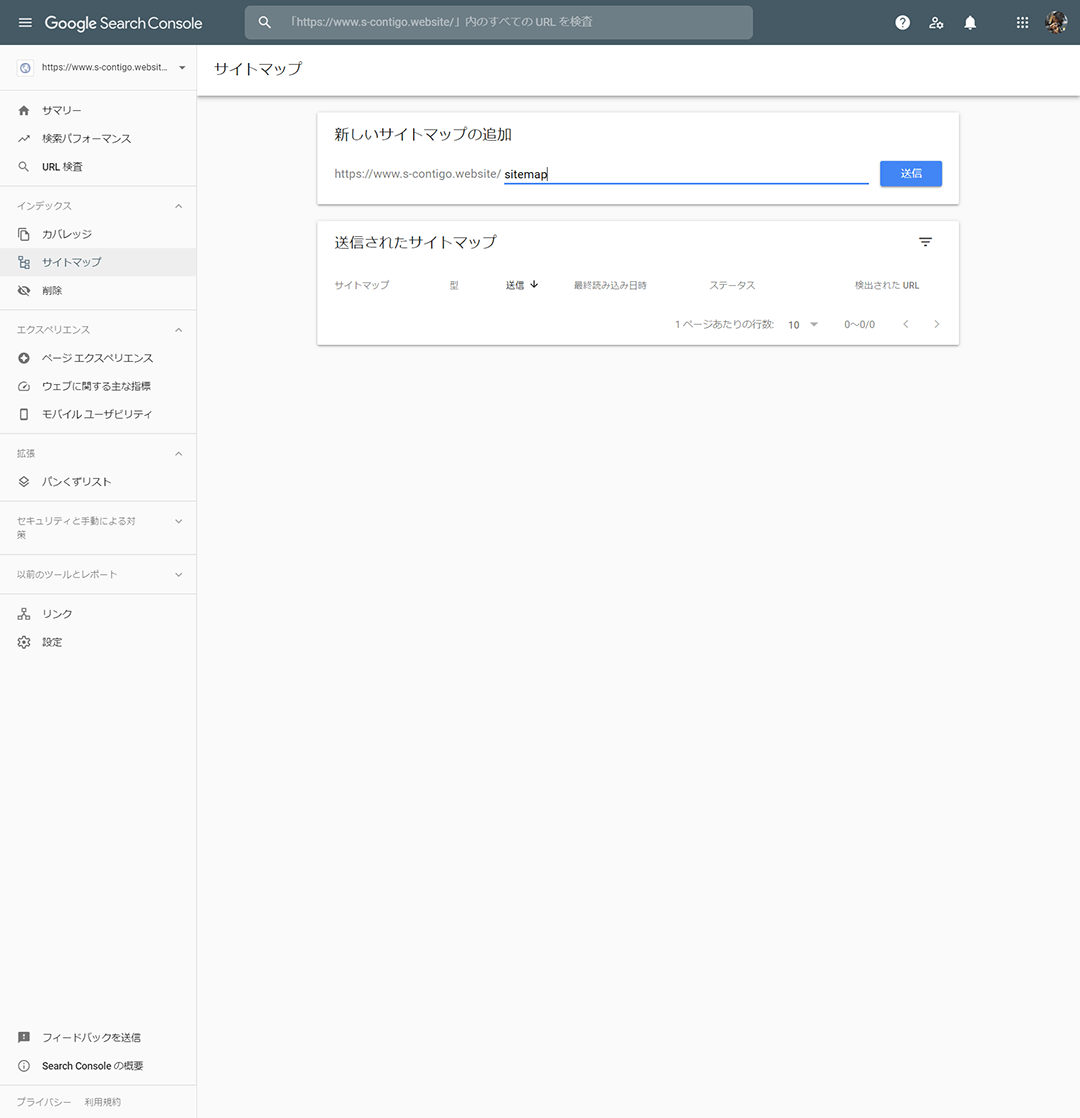
Task: Open the Google apps grid icon
Action: click(1022, 22)
